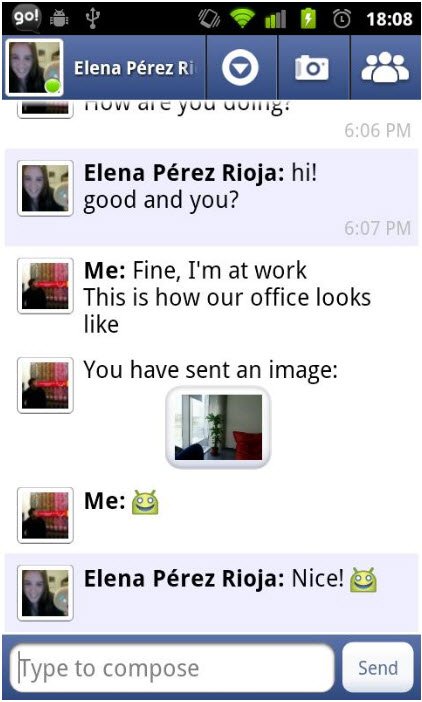Open the contacts group icon

[385, 68]
